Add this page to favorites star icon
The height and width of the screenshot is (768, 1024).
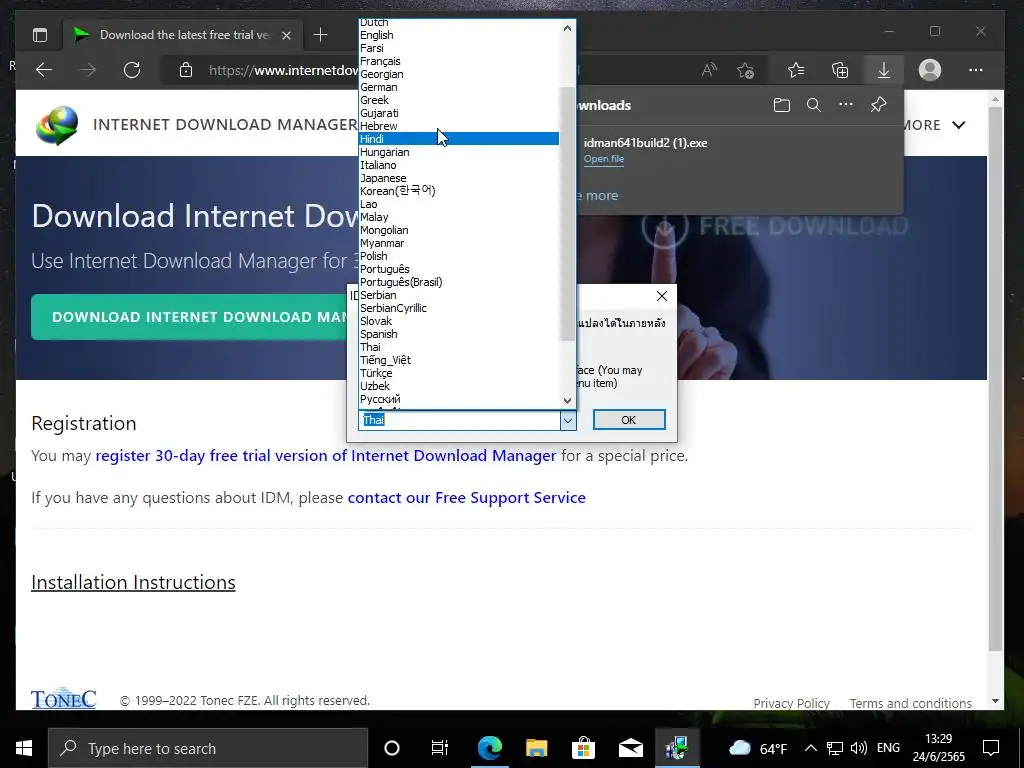click(x=745, y=70)
